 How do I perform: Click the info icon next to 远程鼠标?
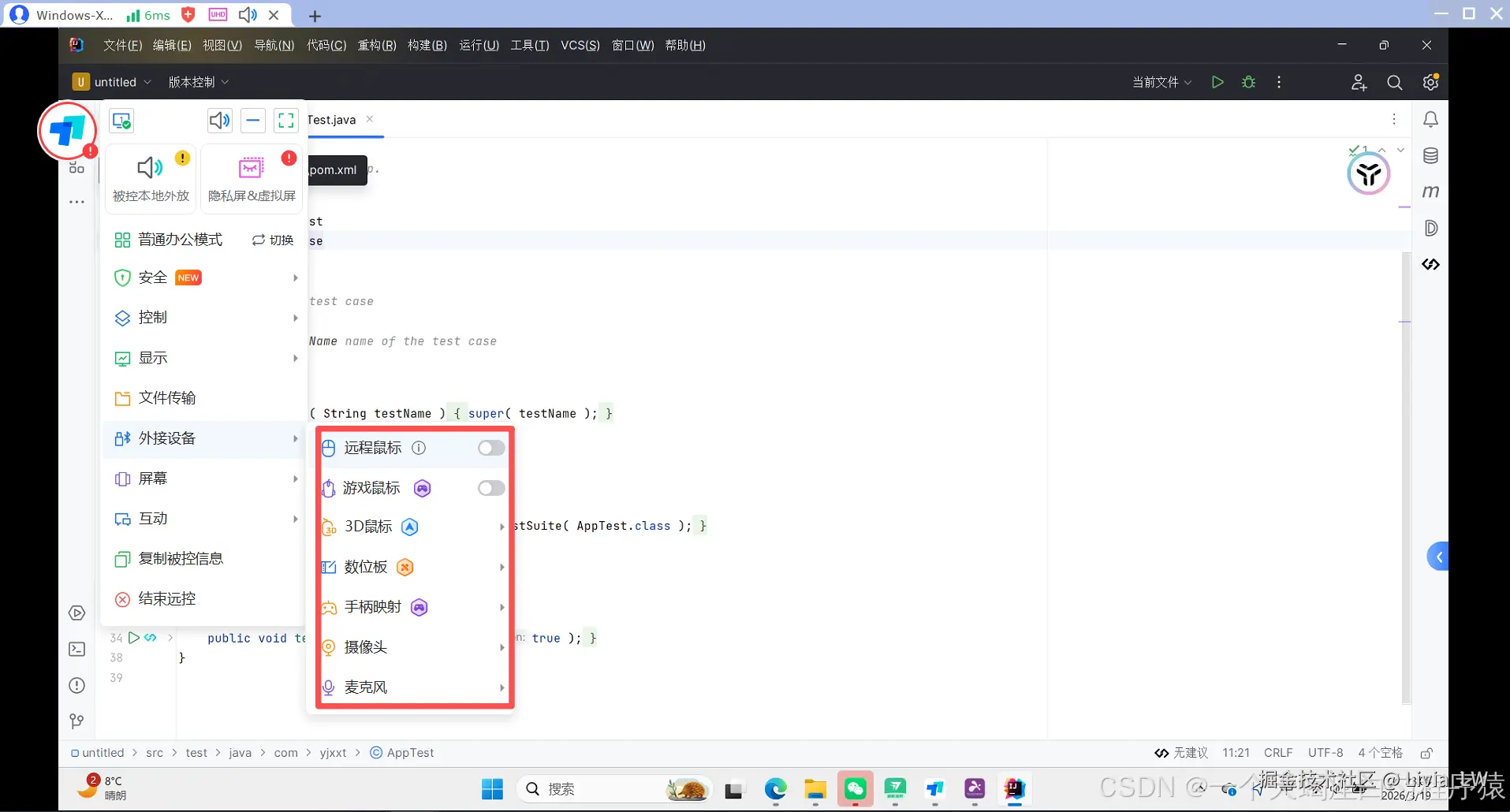coord(419,448)
